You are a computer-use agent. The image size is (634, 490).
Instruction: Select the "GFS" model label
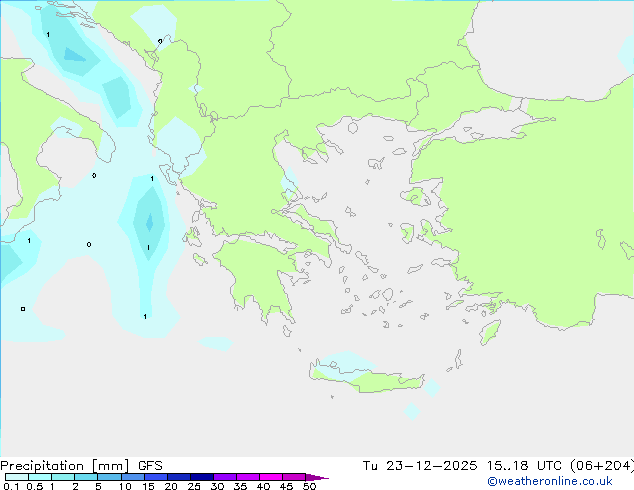click(x=150, y=466)
